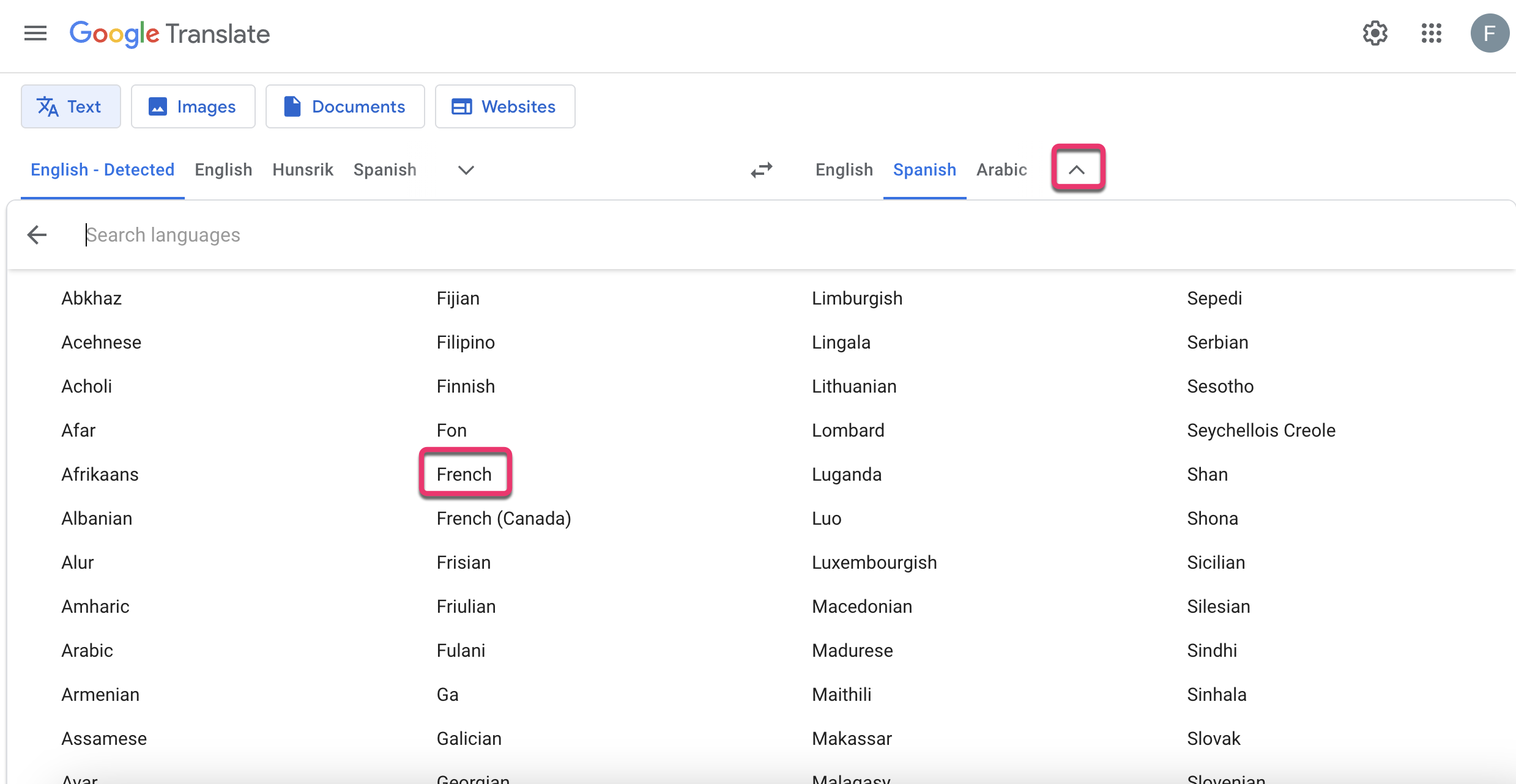Select English target language tab

844,170
